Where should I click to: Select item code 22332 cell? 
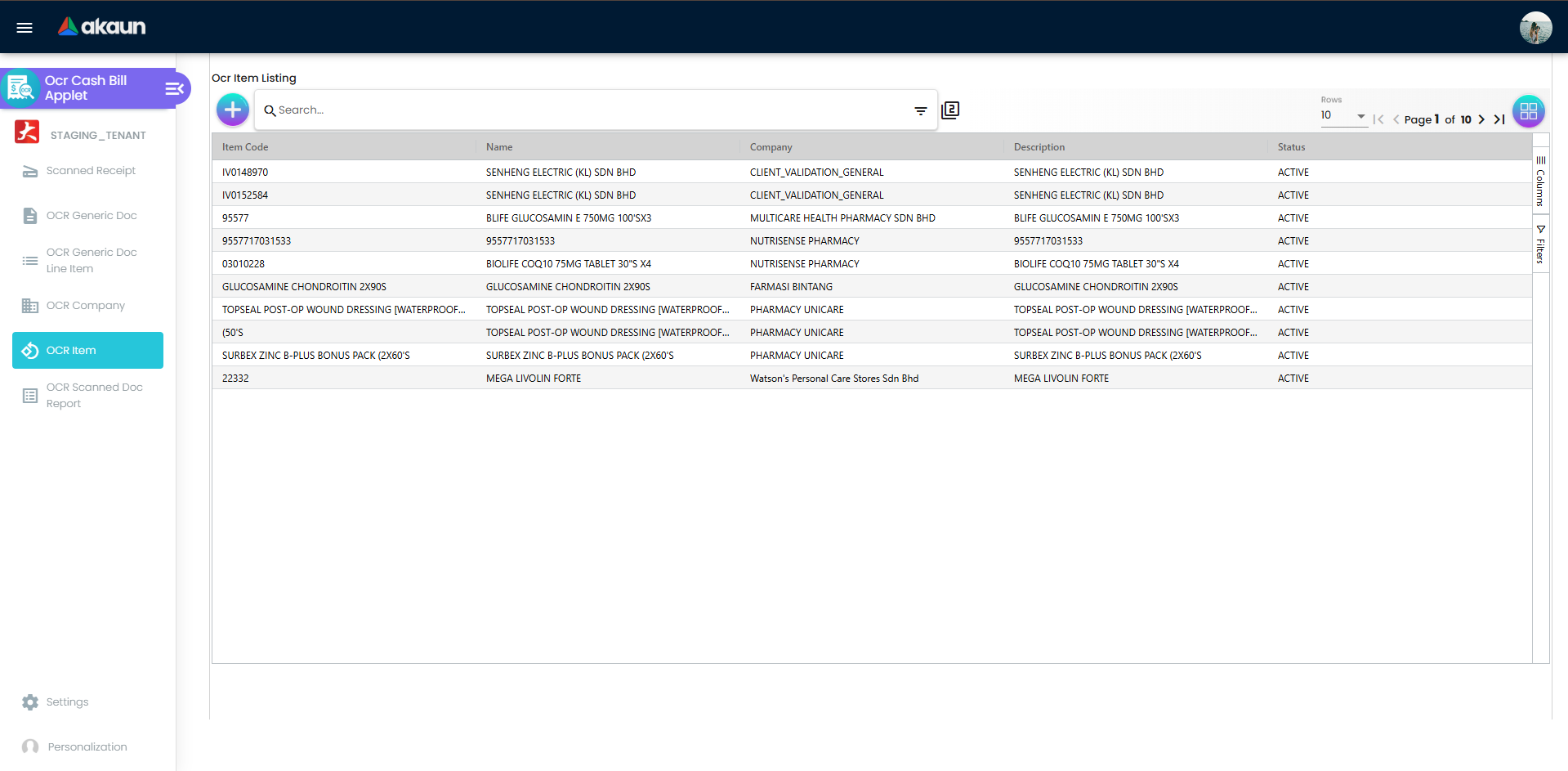[344, 379]
